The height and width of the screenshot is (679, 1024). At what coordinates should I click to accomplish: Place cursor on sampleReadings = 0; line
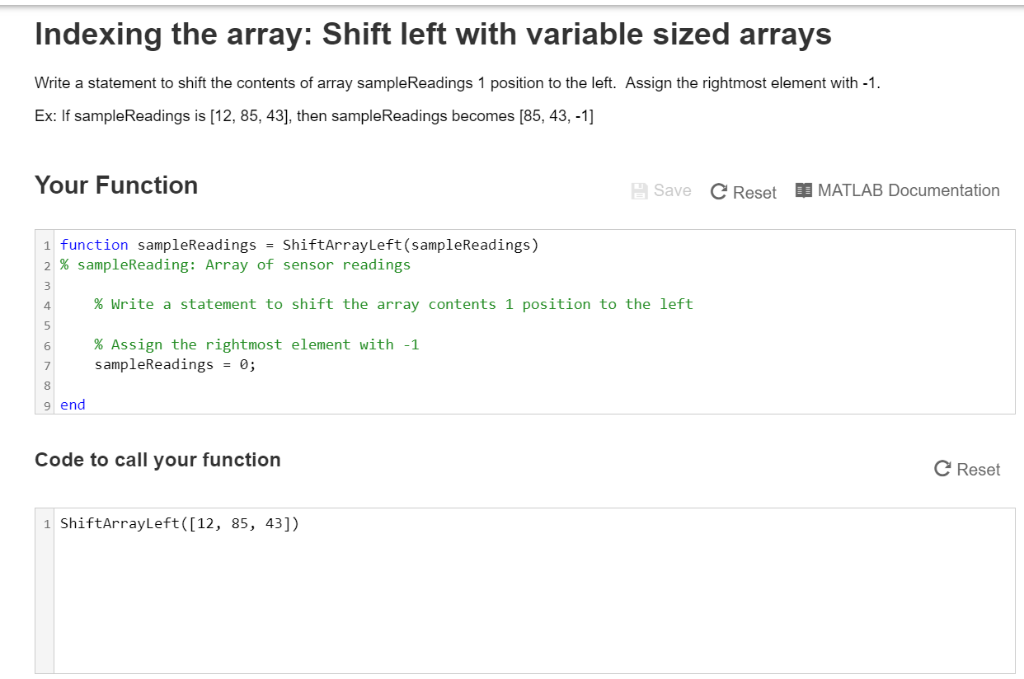tap(175, 364)
